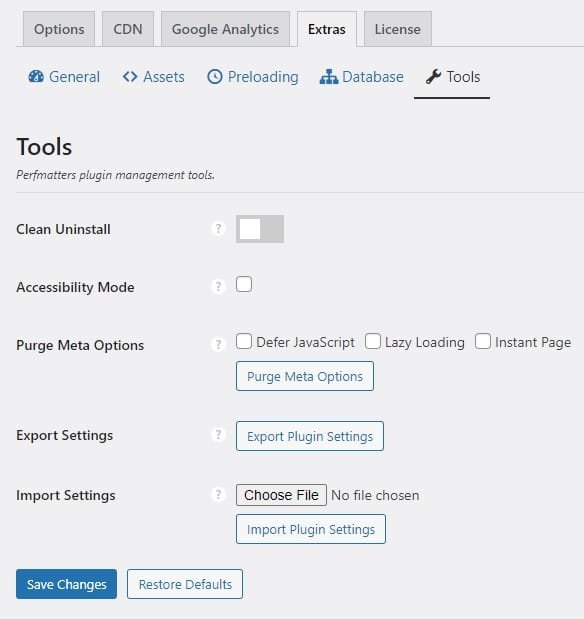Check the Defer JavaScript checkbox
This screenshot has height=619, width=584.
(244, 341)
